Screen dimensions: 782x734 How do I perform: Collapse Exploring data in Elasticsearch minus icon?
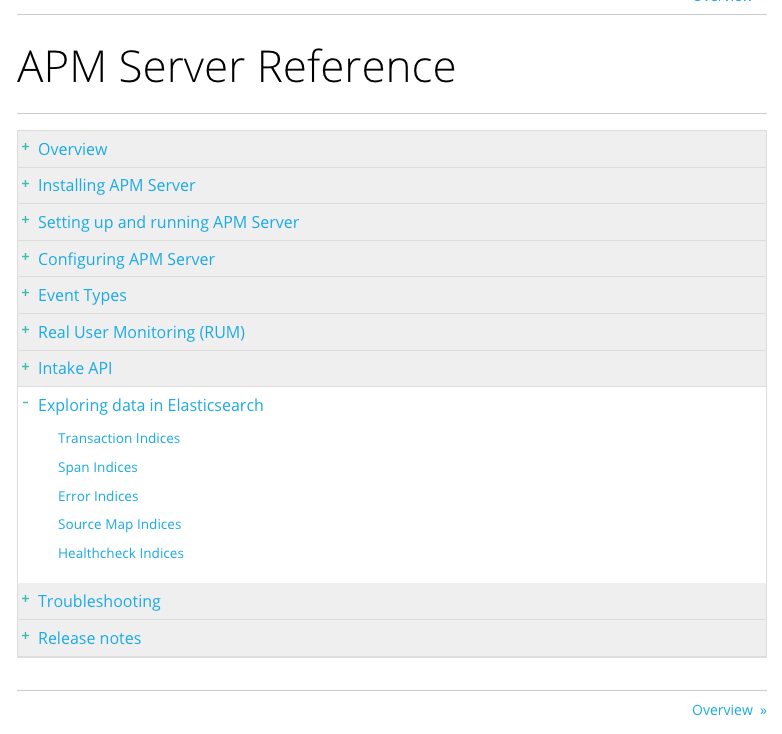(25, 402)
